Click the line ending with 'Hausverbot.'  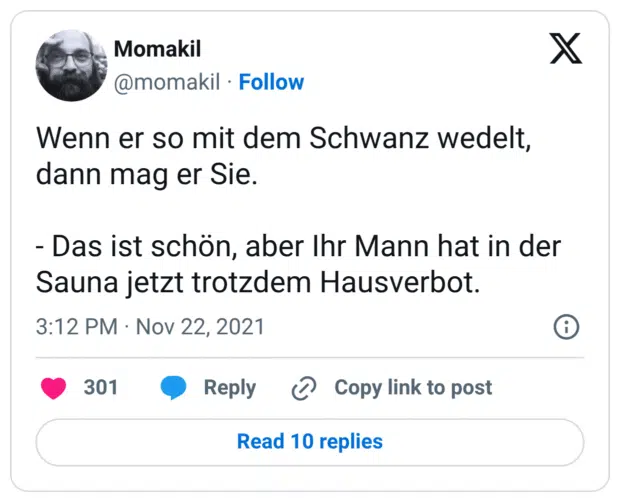coord(258,283)
